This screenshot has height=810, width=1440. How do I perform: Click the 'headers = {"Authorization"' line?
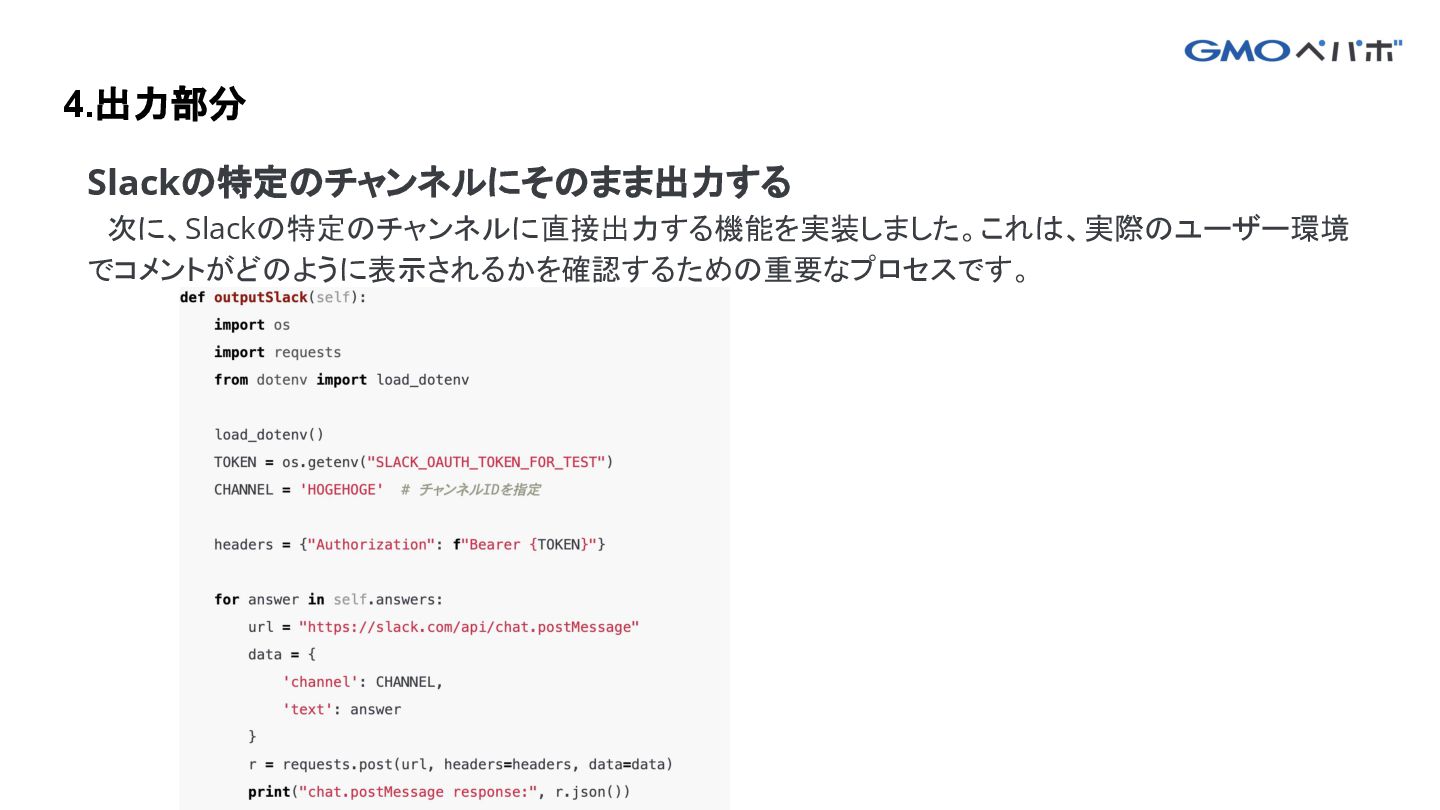tap(410, 545)
